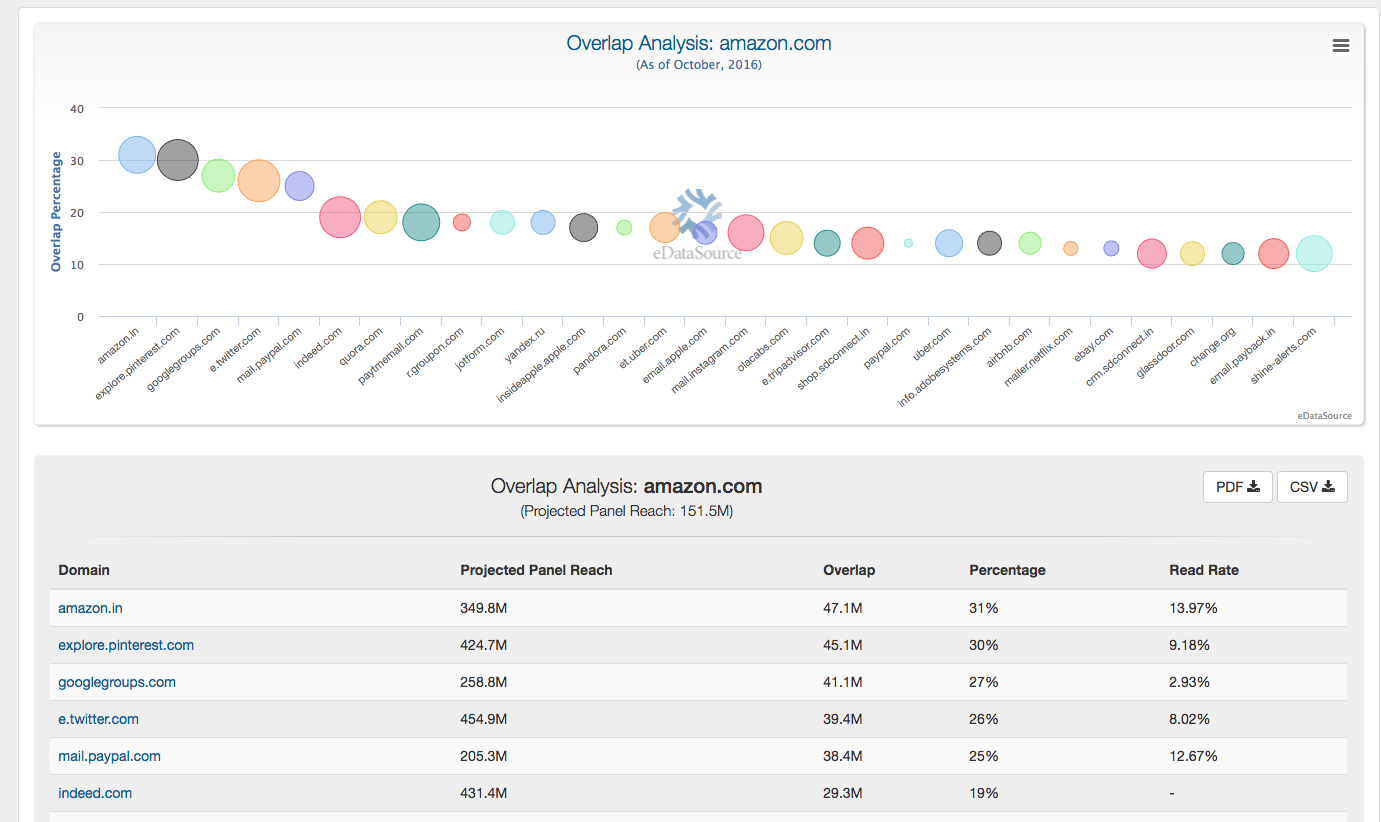
Task: Click the mailer.netflix.com orange bubble
Action: pos(1070,248)
